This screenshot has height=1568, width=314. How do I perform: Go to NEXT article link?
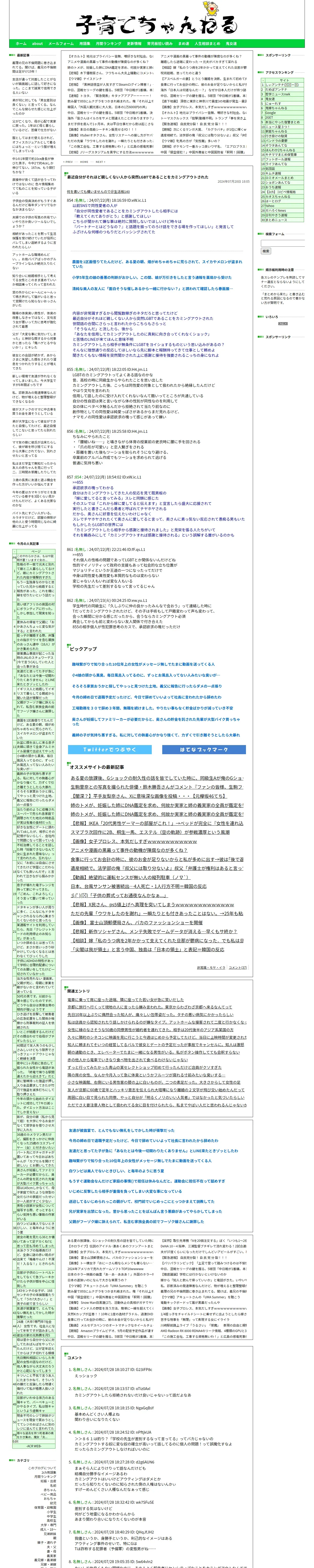pos(100,162)
